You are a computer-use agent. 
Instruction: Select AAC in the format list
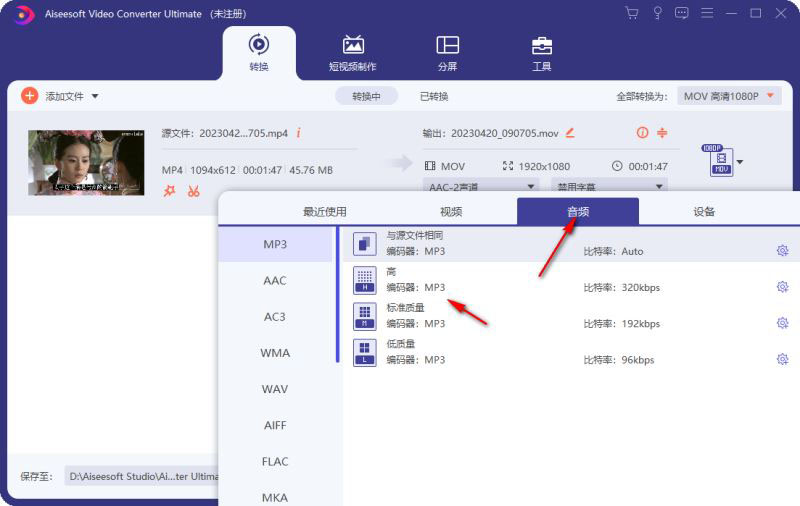(x=275, y=280)
